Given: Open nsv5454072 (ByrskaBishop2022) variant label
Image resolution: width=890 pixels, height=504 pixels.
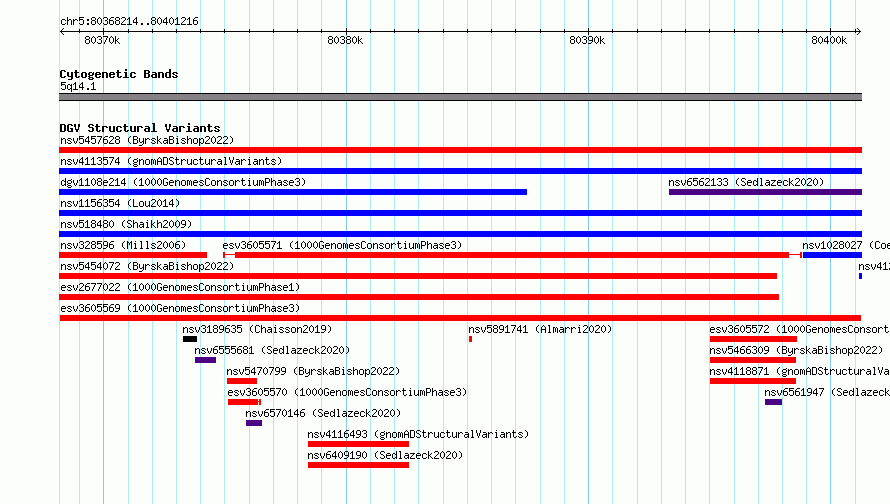Looking at the screenshot, I should coord(147,266).
